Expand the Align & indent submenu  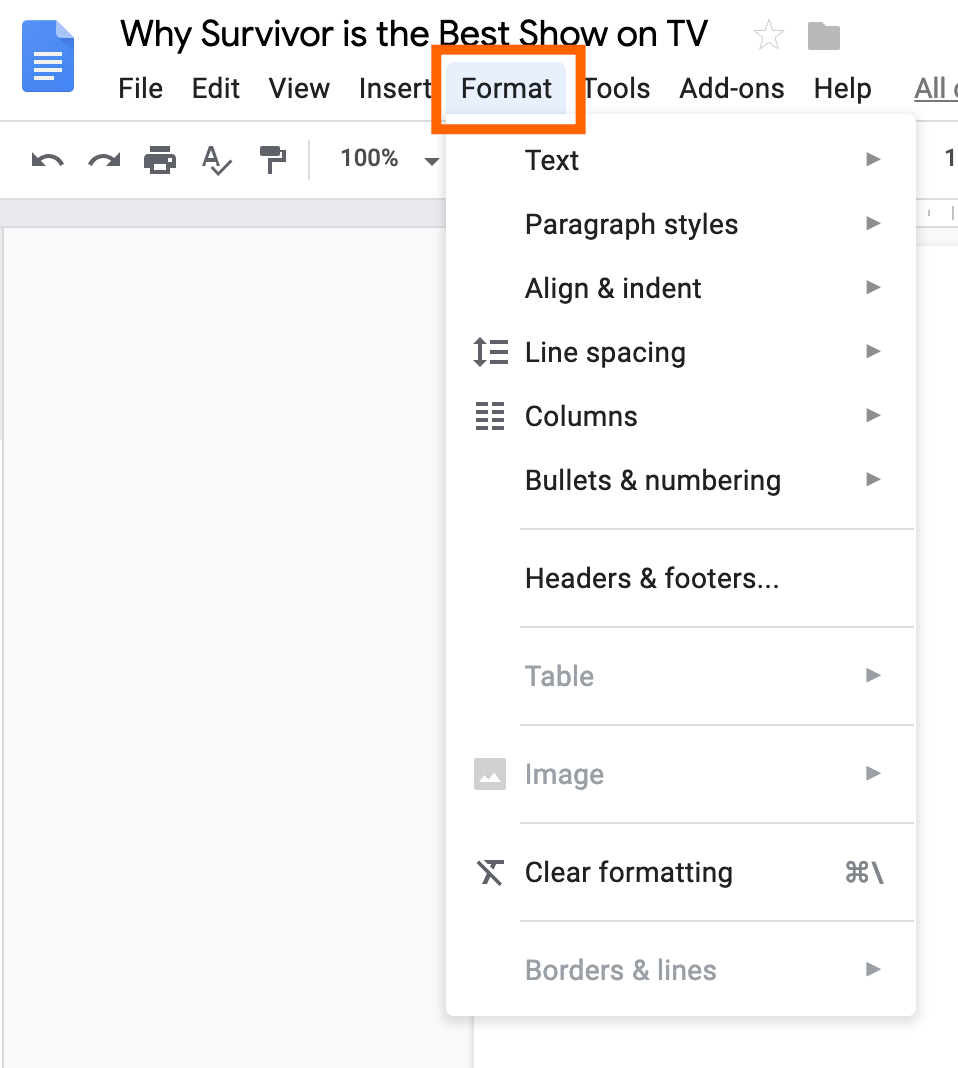pos(681,288)
